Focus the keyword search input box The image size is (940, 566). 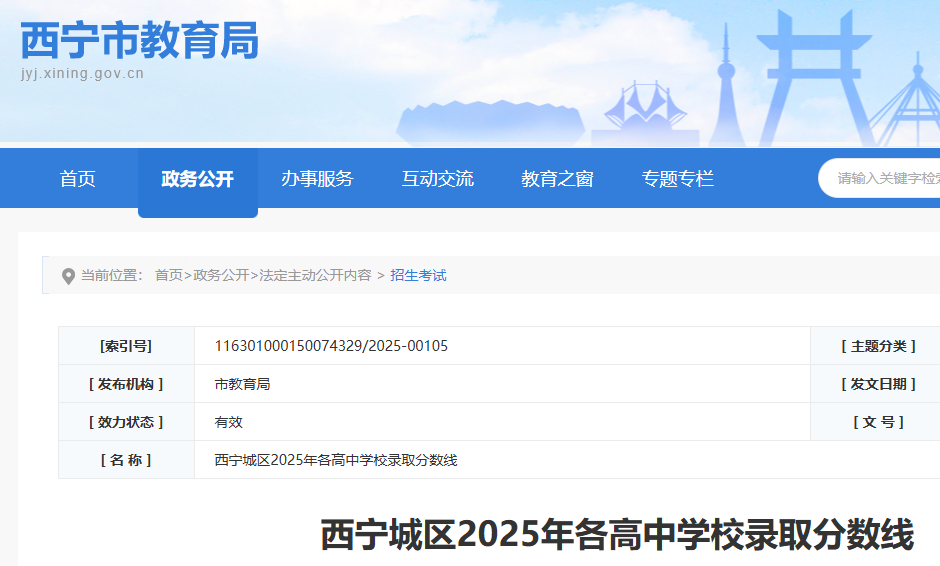[886, 179]
